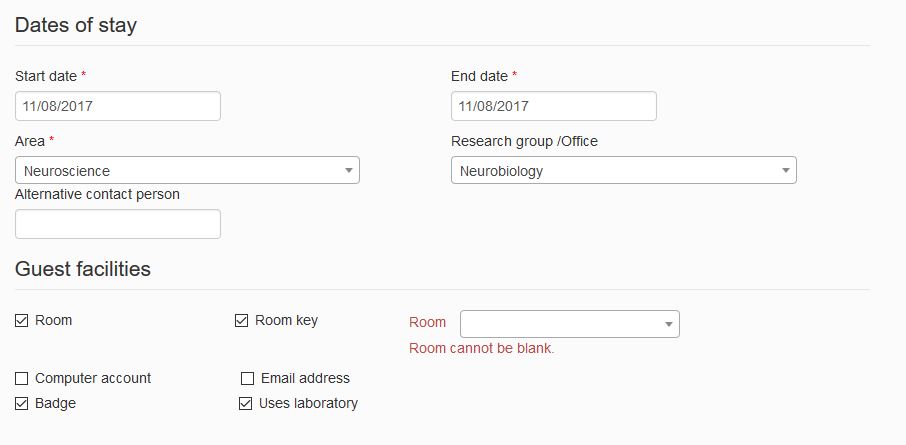Expand the Research group dropdown showing Neurobiology
This screenshot has width=906, height=445.
623,170
